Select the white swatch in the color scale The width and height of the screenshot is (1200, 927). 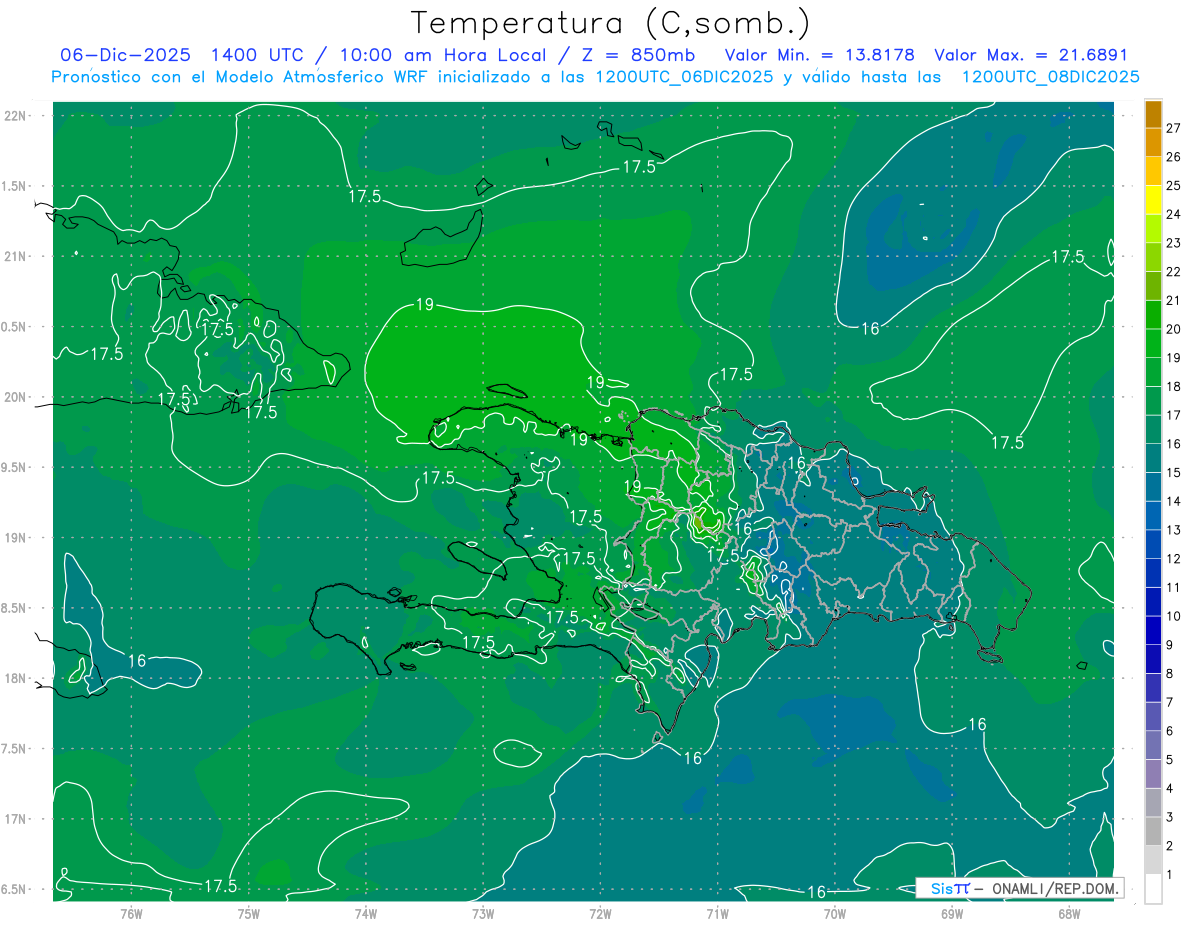point(1153,888)
